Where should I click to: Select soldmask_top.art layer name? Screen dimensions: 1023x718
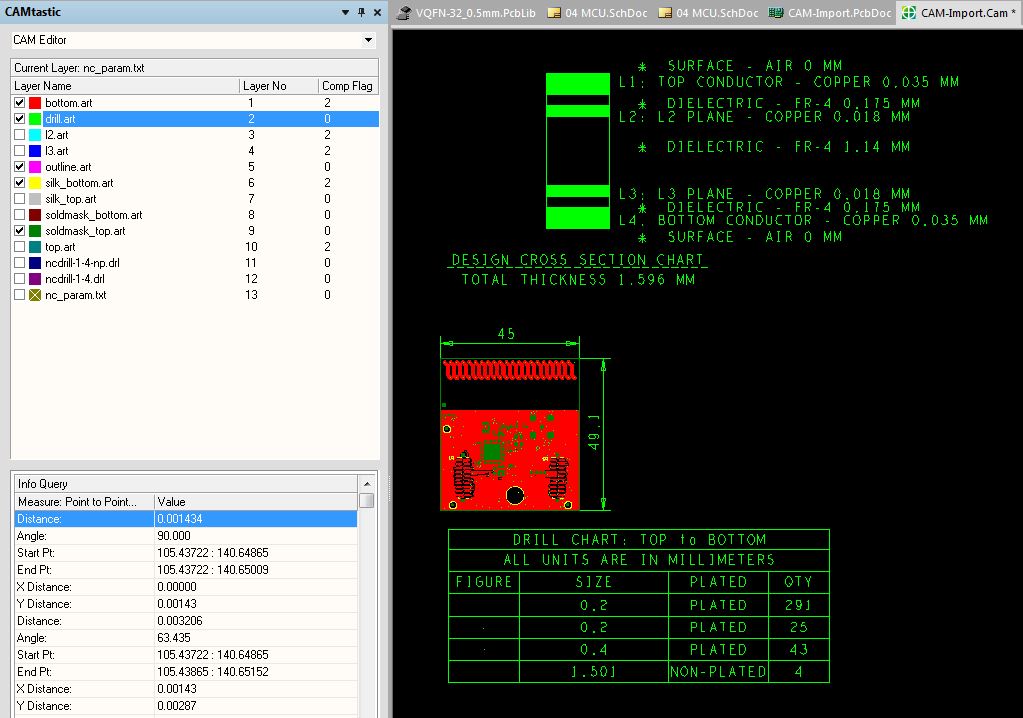coord(85,231)
